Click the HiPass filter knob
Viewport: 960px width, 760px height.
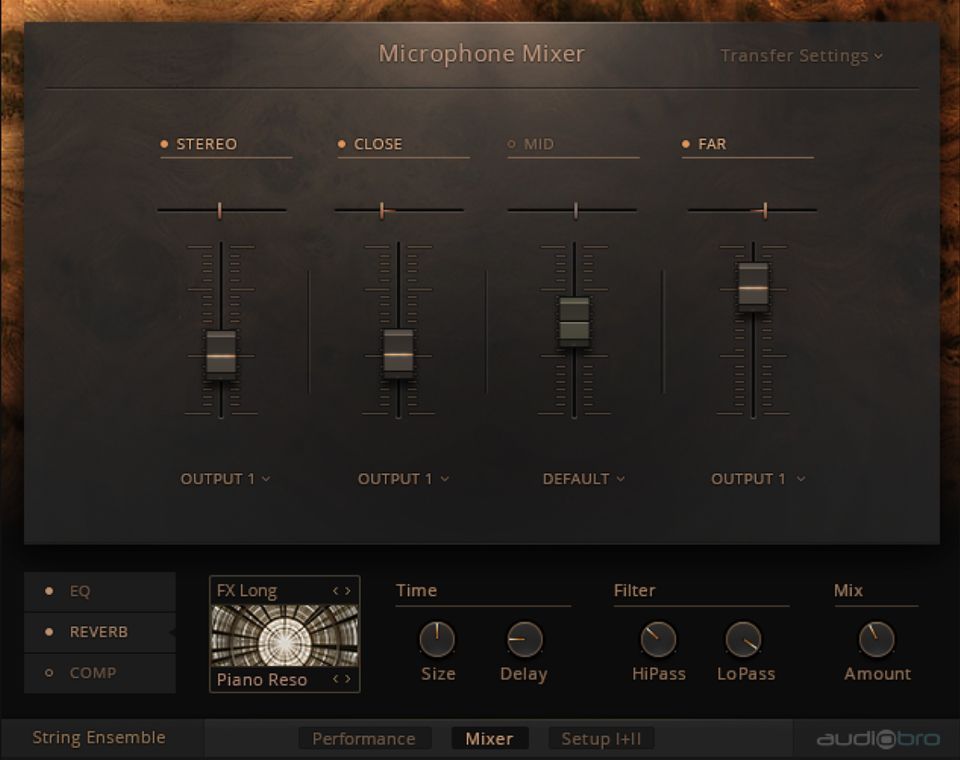click(658, 639)
